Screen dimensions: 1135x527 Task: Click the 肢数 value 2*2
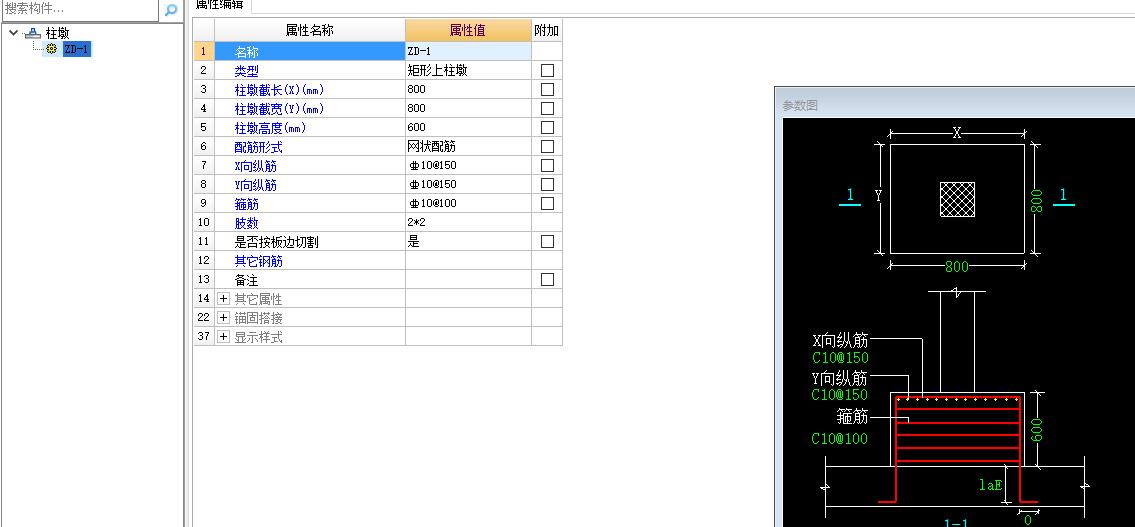pos(468,222)
